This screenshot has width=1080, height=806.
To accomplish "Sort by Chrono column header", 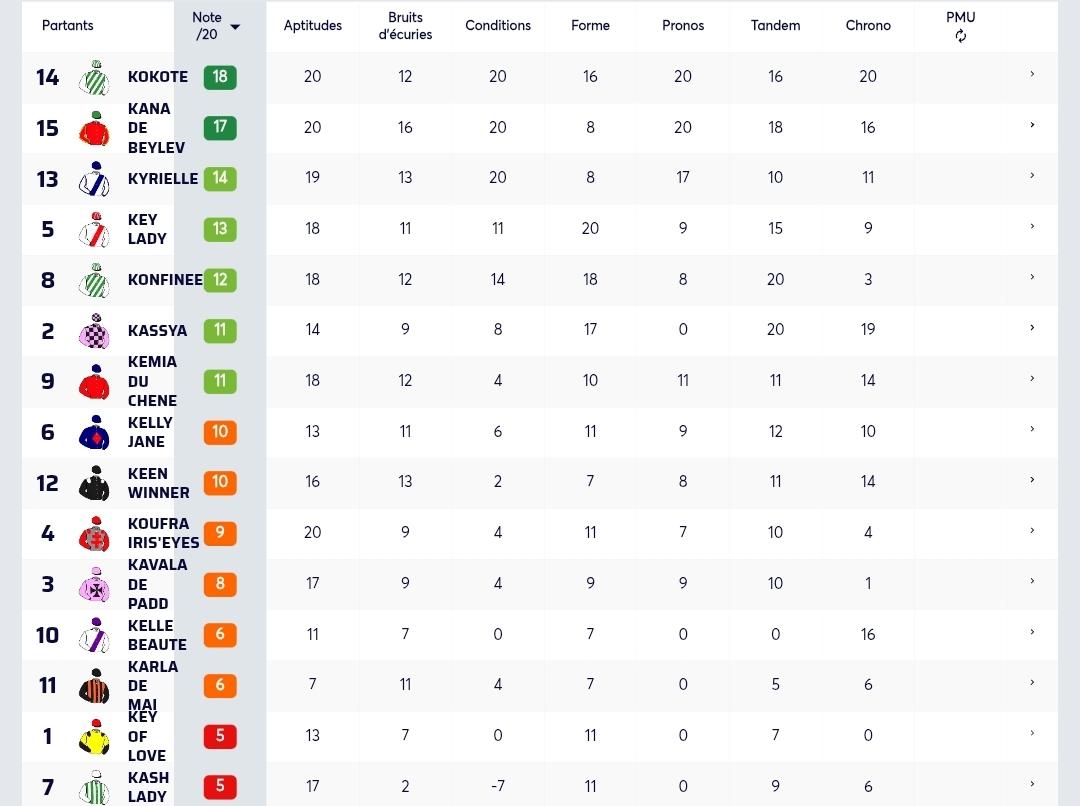I will click(x=868, y=25).
